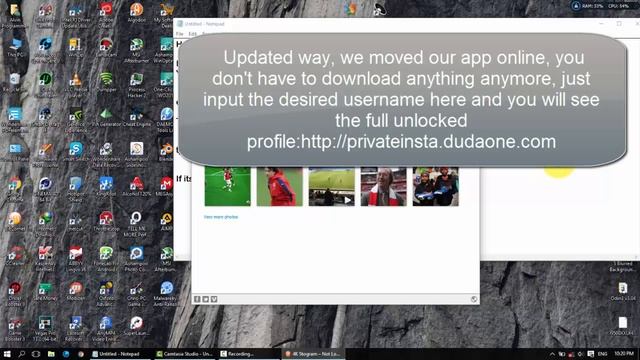Click the taskbar clock showing 10:20 PM
The width and height of the screenshot is (640, 360).
tap(624, 354)
